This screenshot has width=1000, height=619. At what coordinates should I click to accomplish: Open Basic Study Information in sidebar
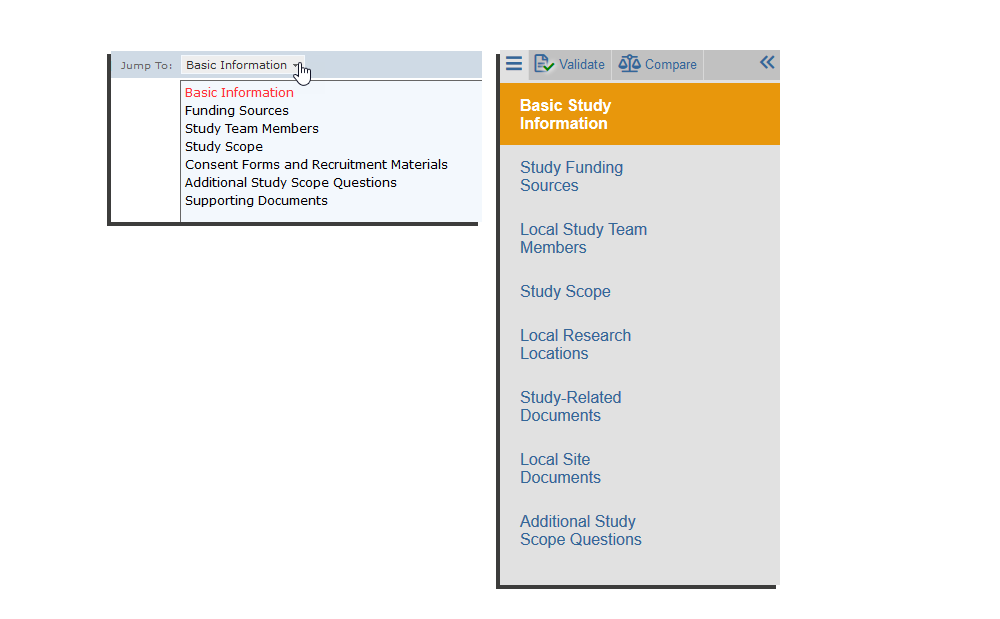click(640, 114)
